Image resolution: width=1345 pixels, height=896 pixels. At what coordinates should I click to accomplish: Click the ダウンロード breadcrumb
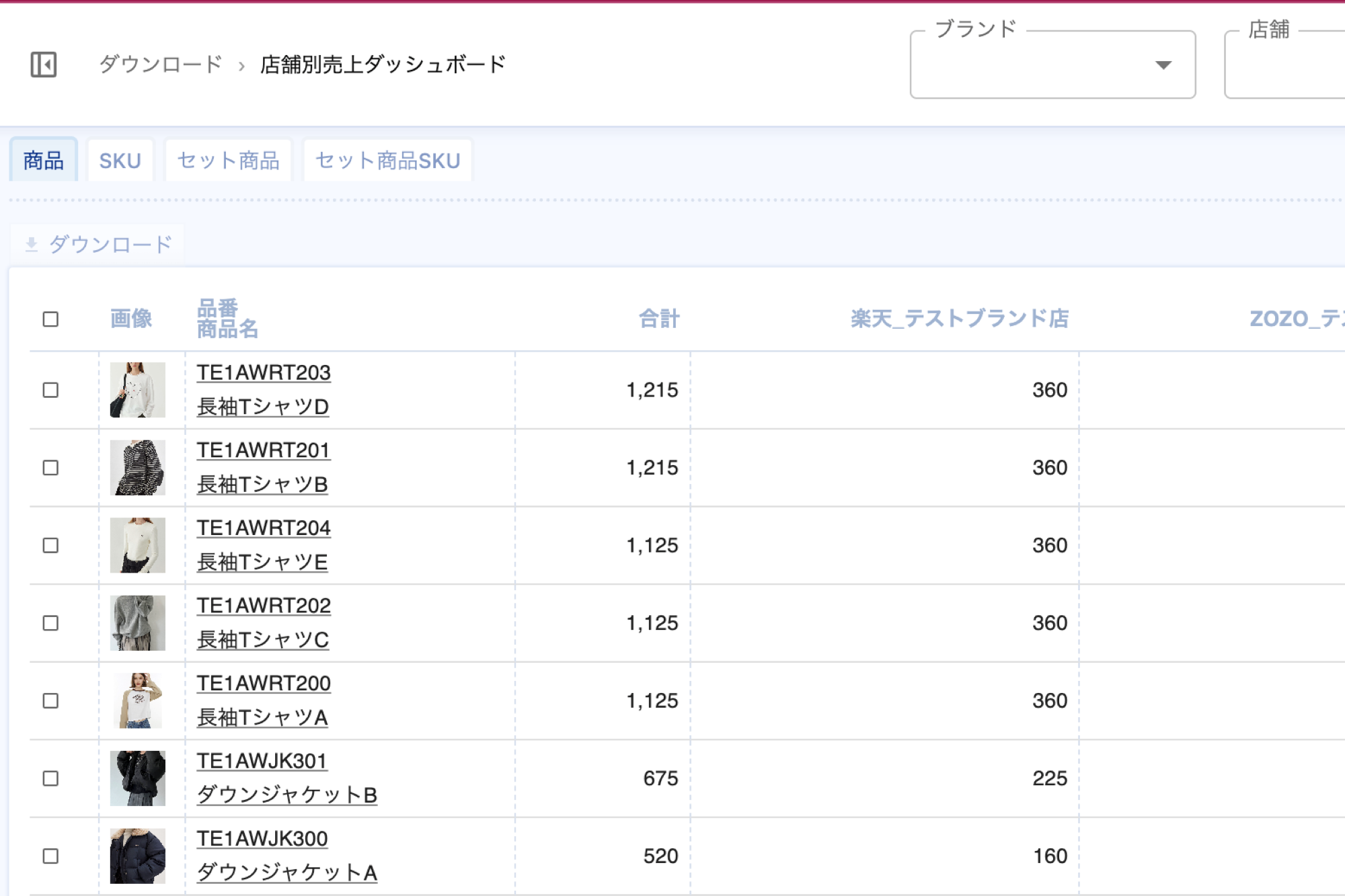160,65
